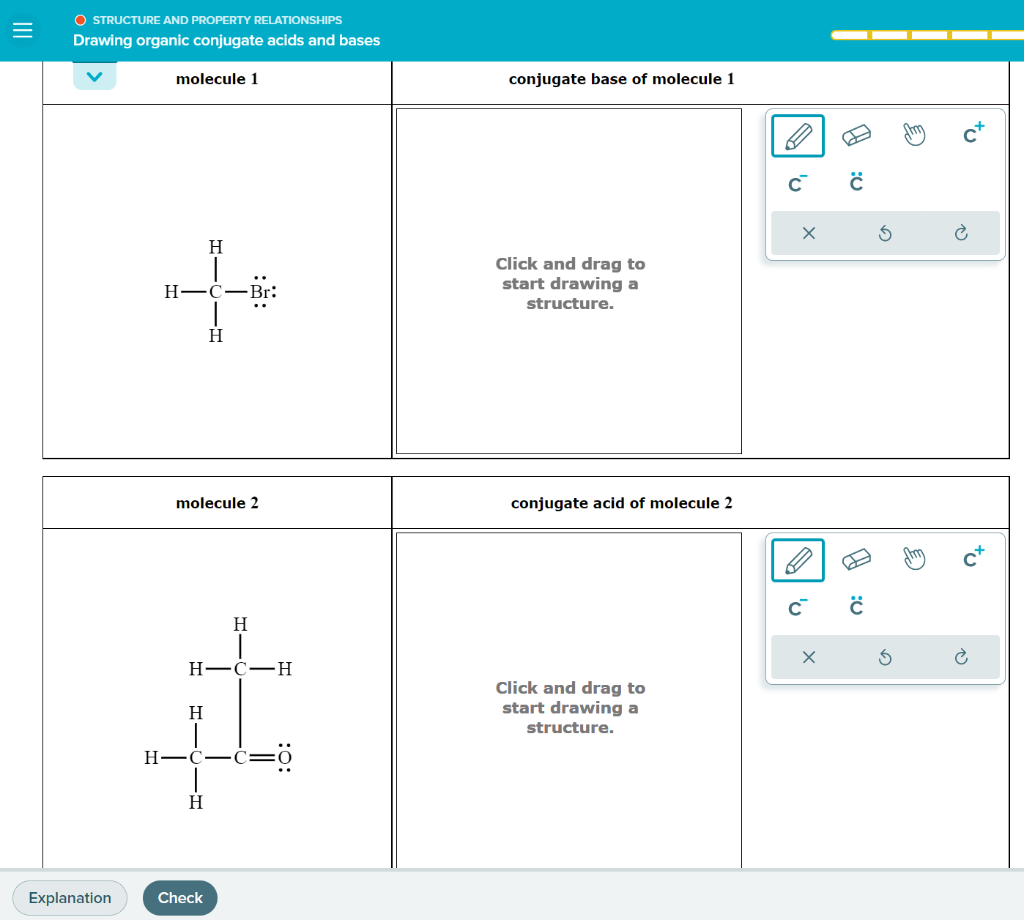Image resolution: width=1024 pixels, height=920 pixels.
Task: Submit the answer with Check
Action: pos(180,898)
